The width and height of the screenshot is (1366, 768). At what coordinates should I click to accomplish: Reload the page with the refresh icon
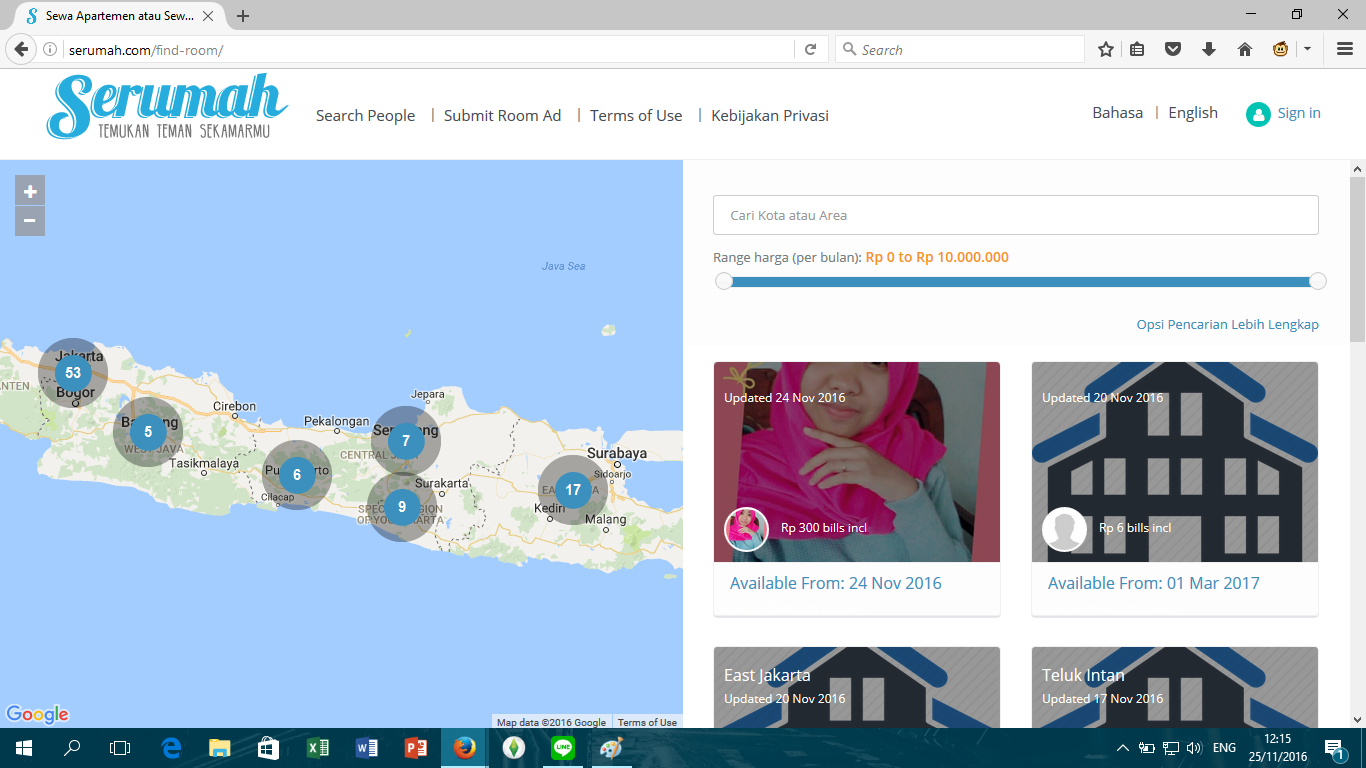811,49
